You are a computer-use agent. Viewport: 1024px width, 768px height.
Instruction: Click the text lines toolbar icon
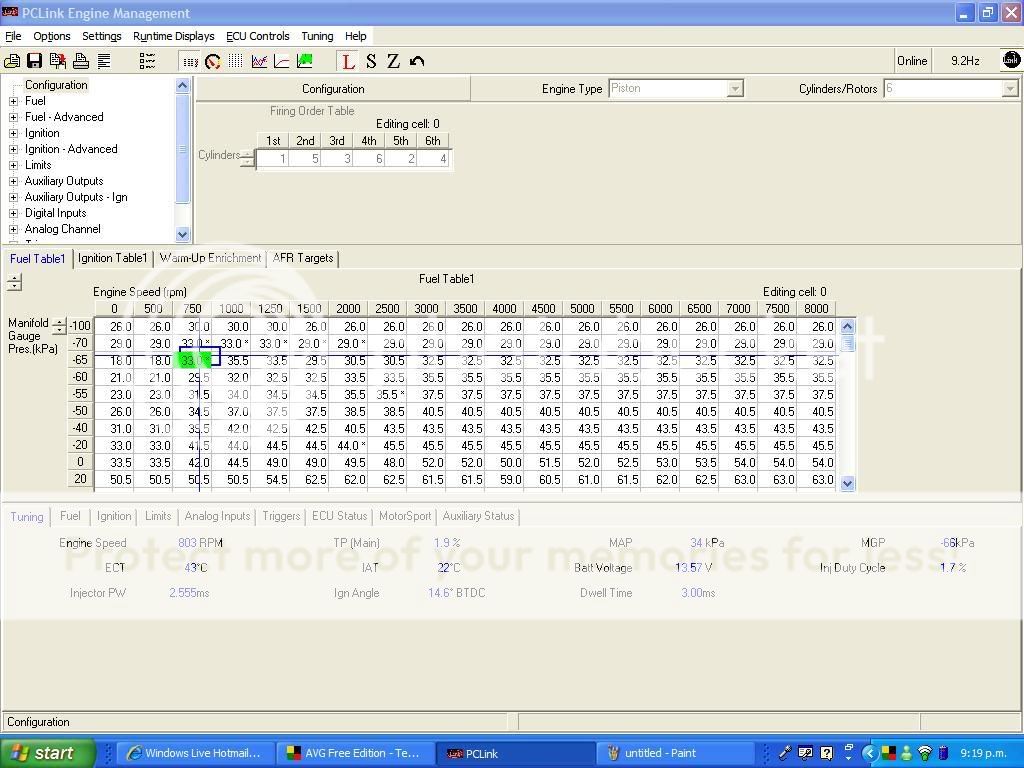point(104,61)
